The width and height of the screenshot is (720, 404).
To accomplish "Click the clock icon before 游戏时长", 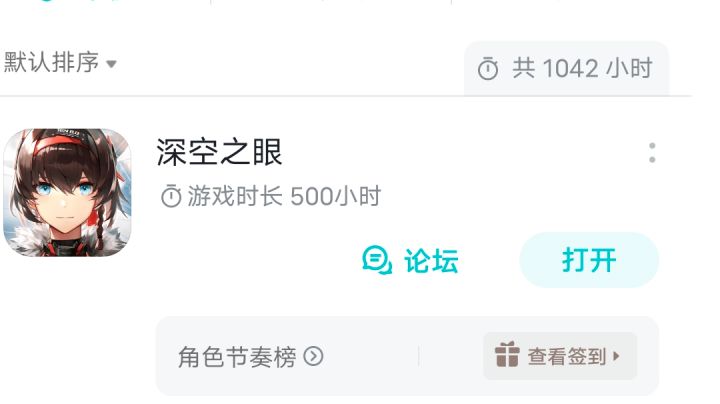I will pyautogui.click(x=171, y=196).
